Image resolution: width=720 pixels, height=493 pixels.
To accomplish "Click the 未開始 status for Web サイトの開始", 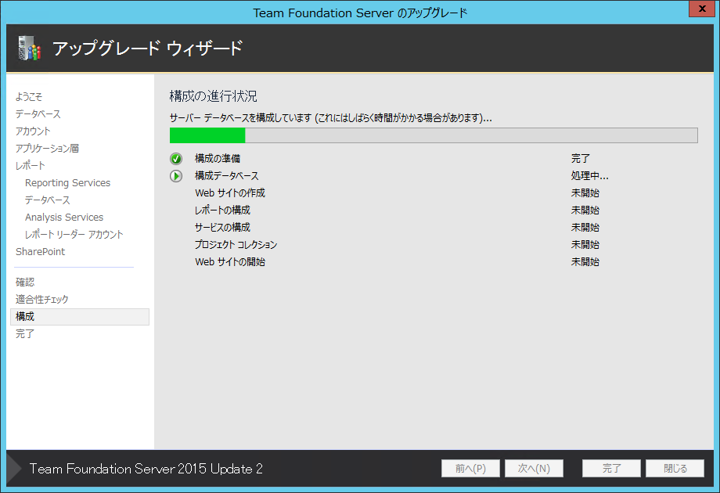I will coord(585,262).
